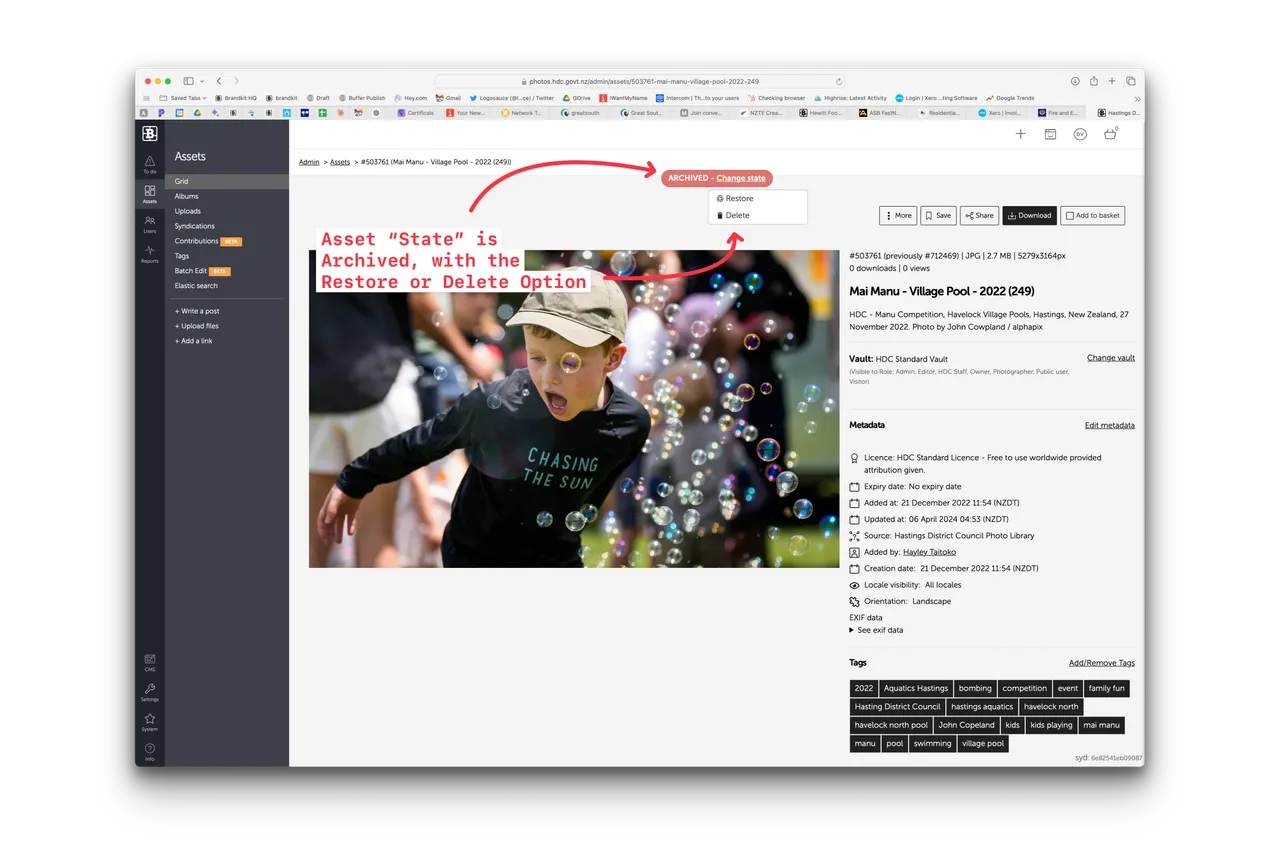Click the plus icon in the top toolbar

(x=1020, y=133)
